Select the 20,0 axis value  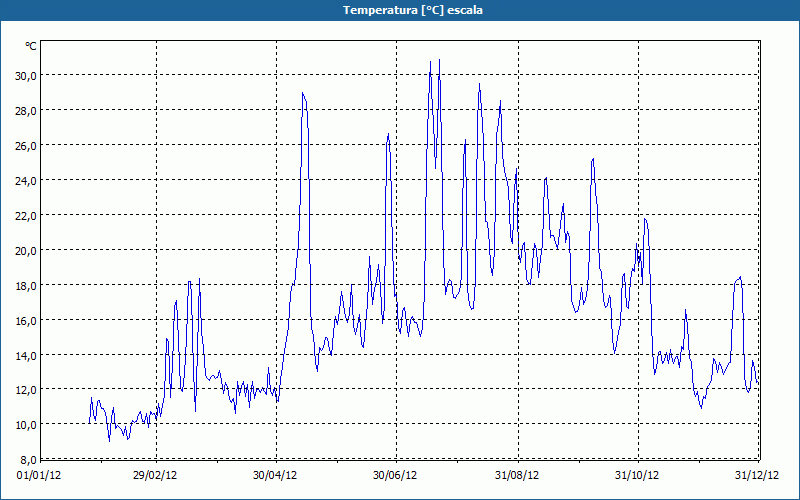(x=26, y=251)
